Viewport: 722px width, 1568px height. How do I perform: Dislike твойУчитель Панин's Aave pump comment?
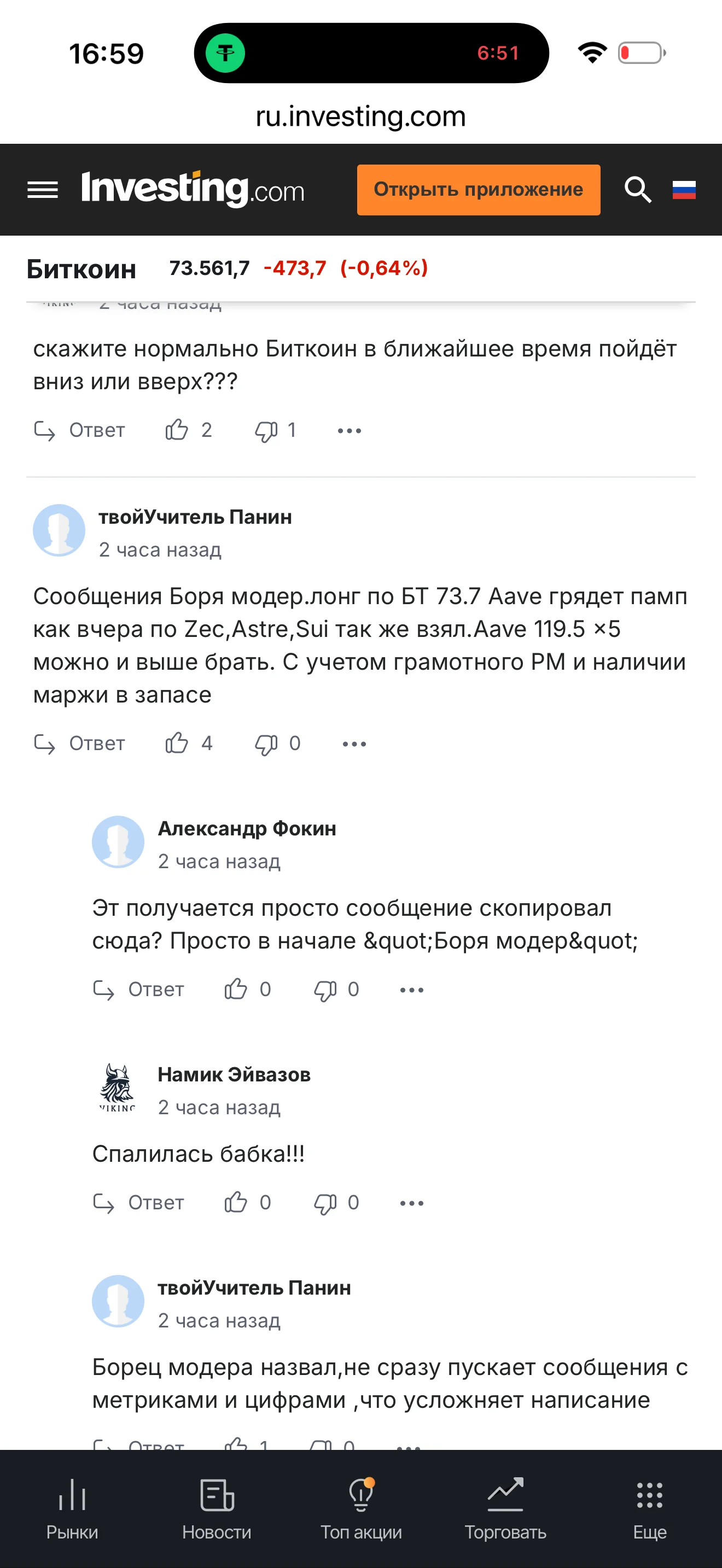coord(266,743)
